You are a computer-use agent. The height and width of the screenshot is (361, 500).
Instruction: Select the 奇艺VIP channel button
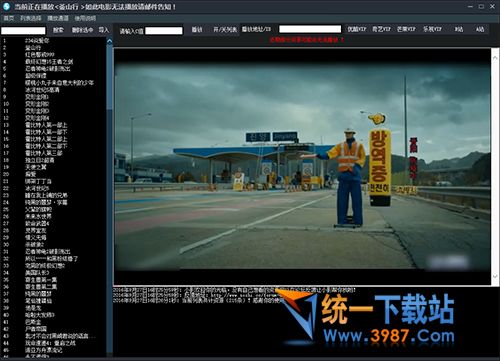pyautogui.click(x=381, y=29)
